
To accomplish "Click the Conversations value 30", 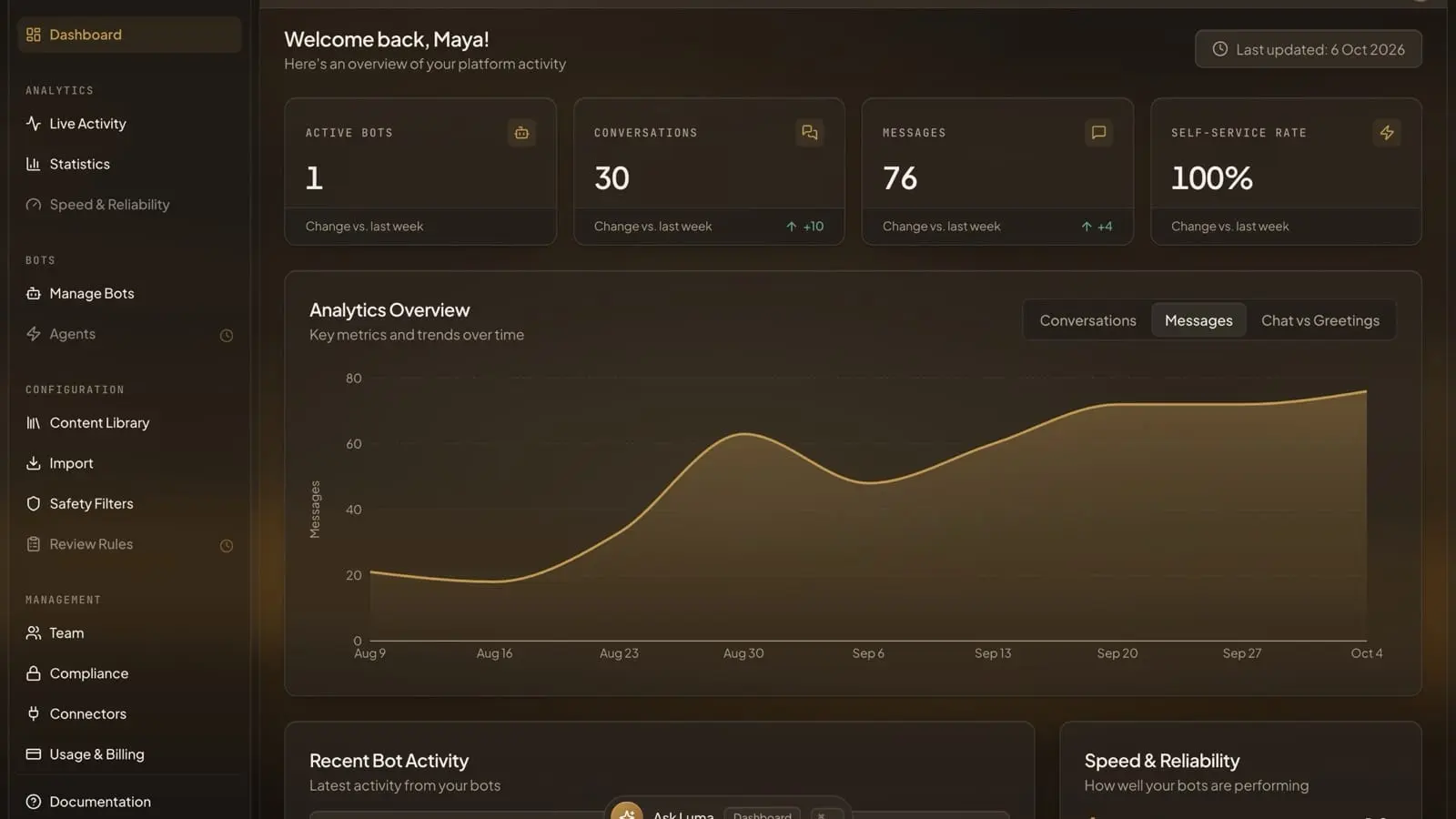I will coord(612,178).
